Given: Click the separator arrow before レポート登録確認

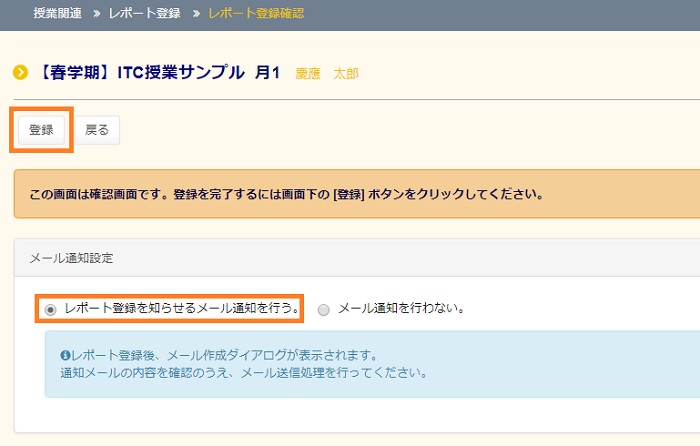Looking at the screenshot, I should [x=194, y=14].
